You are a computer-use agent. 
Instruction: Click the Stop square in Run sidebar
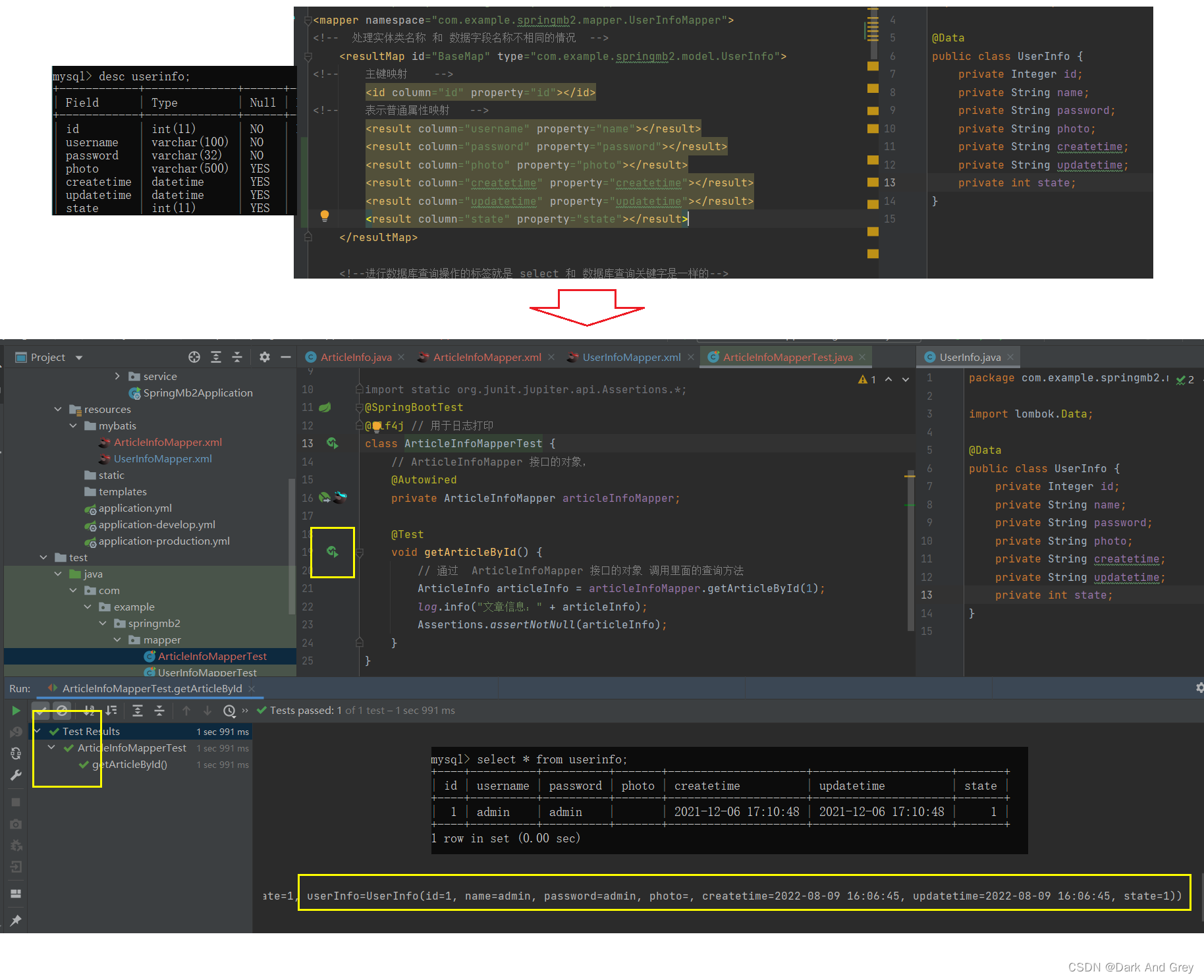(16, 802)
